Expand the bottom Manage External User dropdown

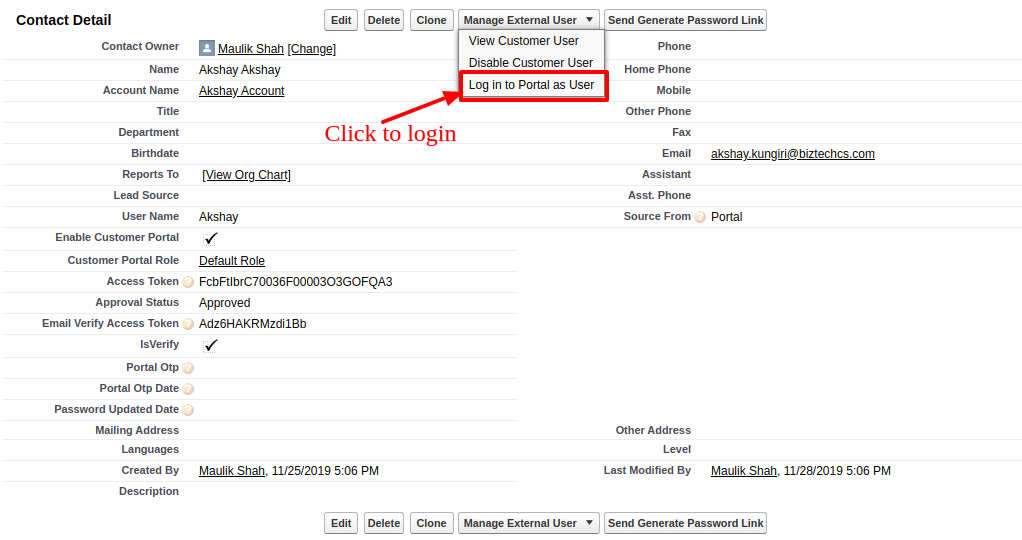coord(530,523)
